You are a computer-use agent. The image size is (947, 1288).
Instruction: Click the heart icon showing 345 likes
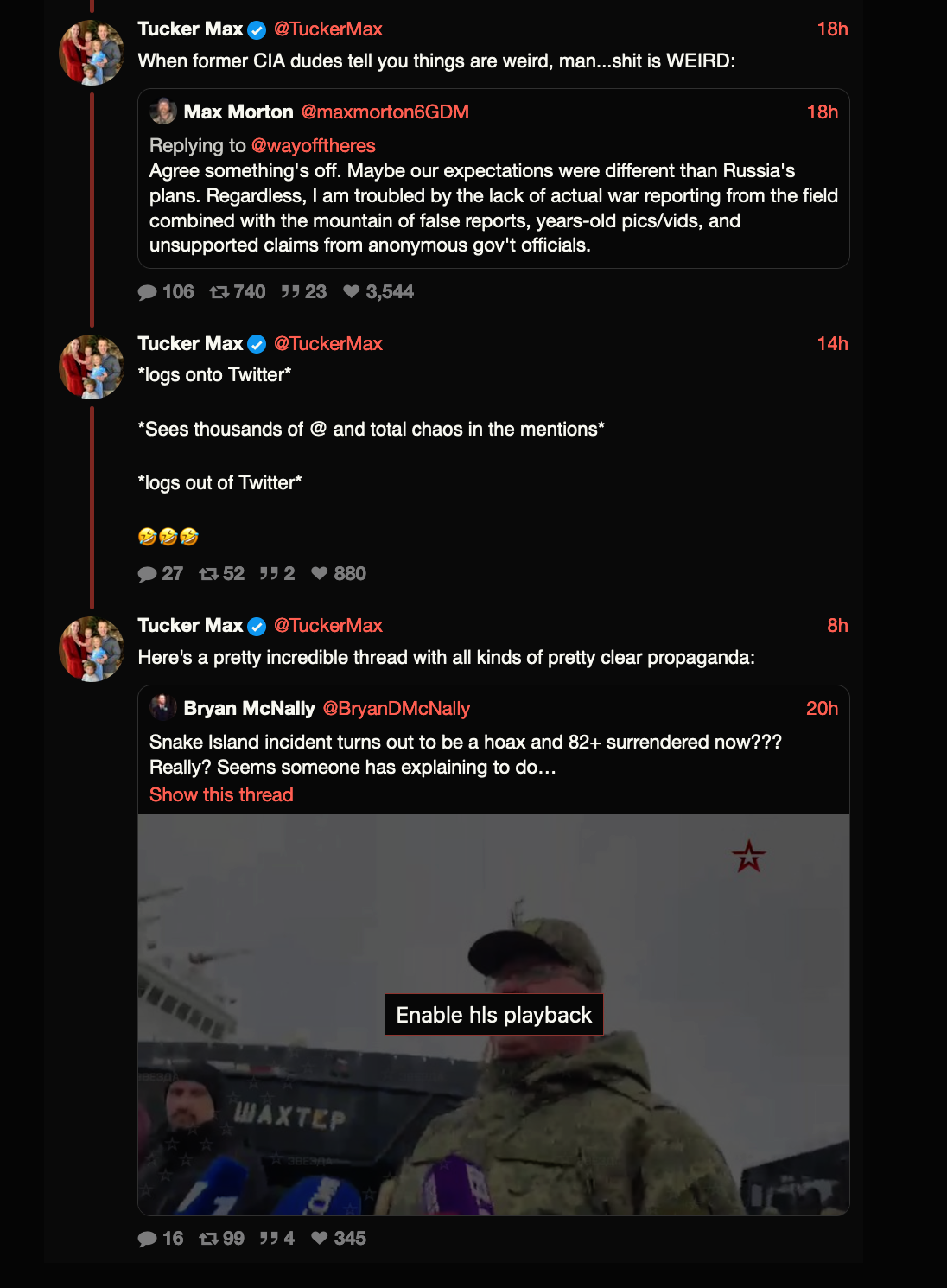pyautogui.click(x=320, y=1239)
